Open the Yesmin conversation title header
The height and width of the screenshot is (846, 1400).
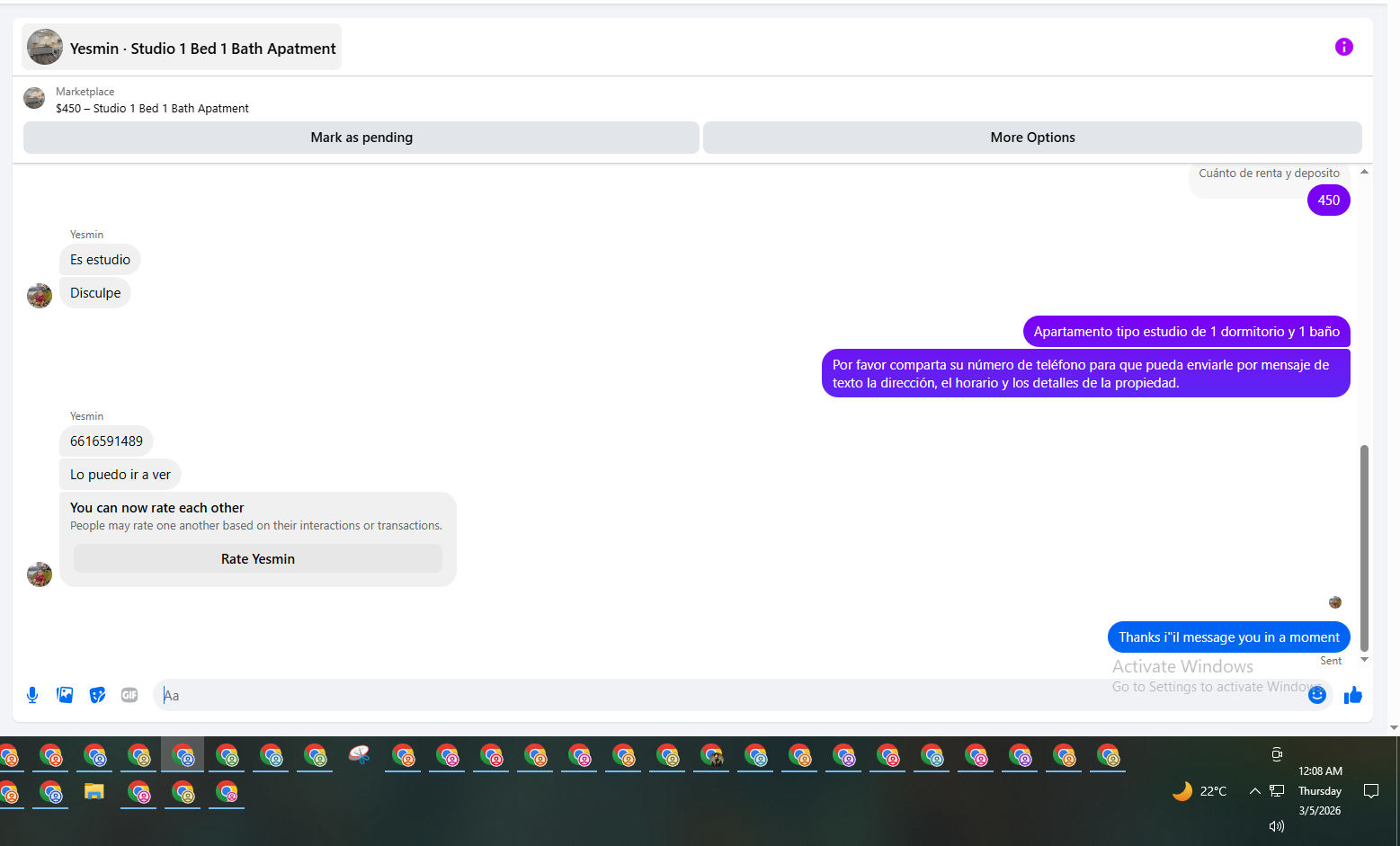(x=182, y=48)
